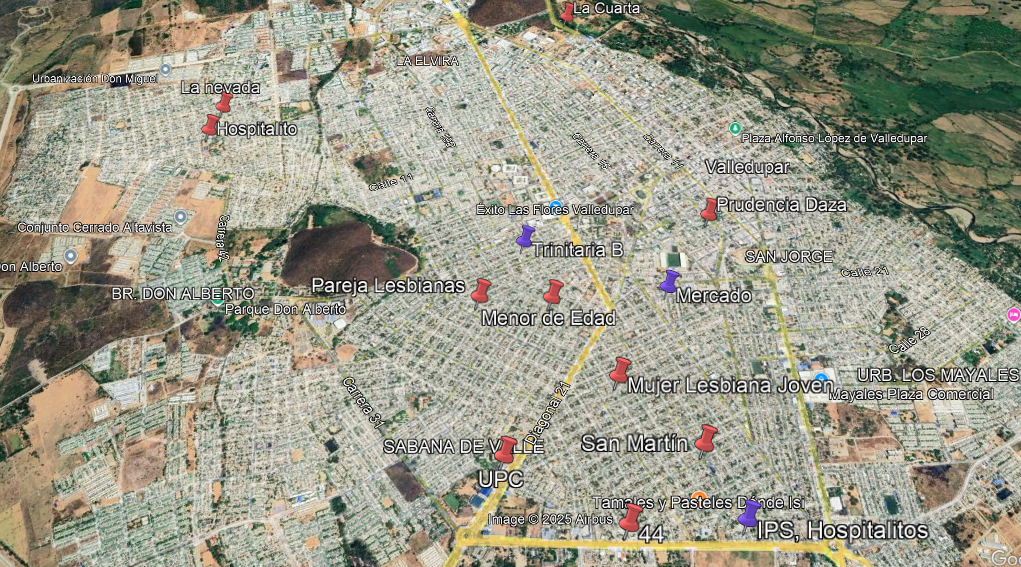Open the Mayales Plaza Comercial shopping icon
The width and height of the screenshot is (1021, 567).
point(821,383)
